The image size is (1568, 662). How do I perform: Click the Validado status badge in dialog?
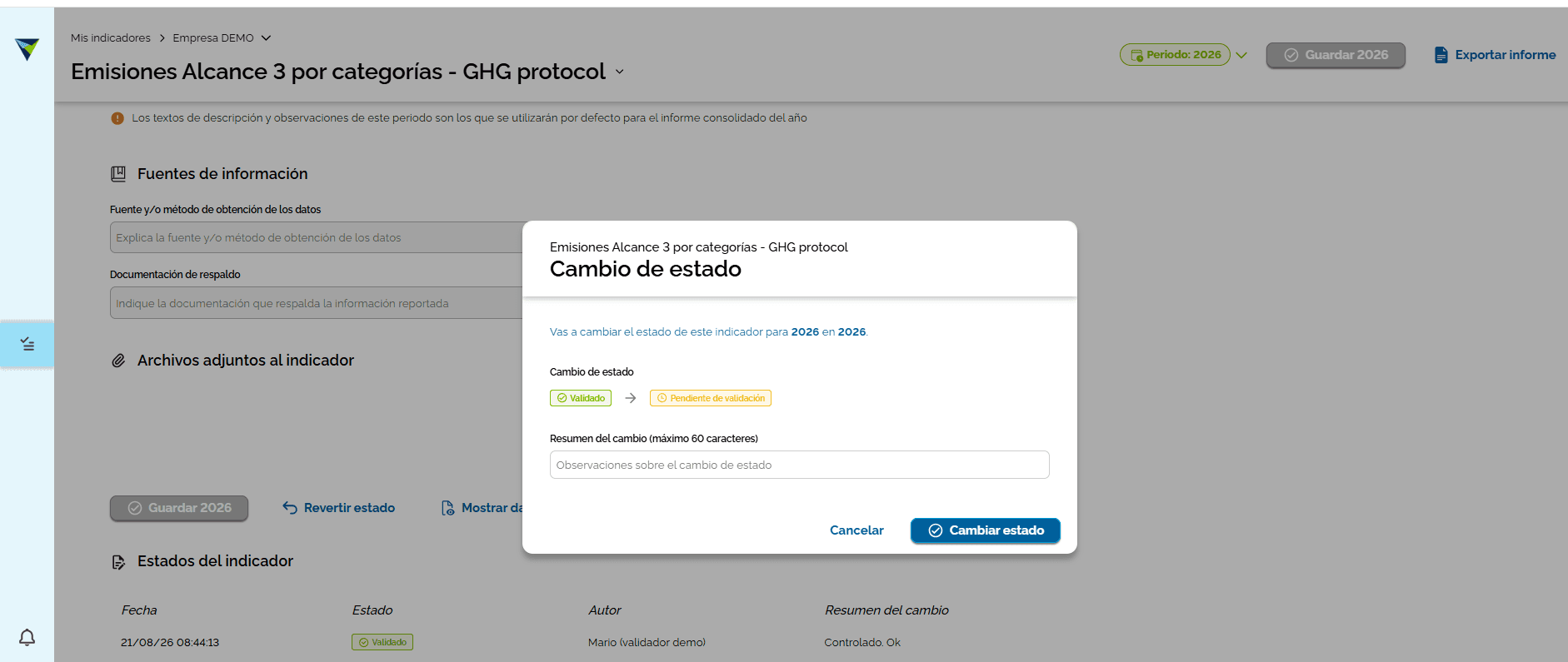tap(581, 398)
